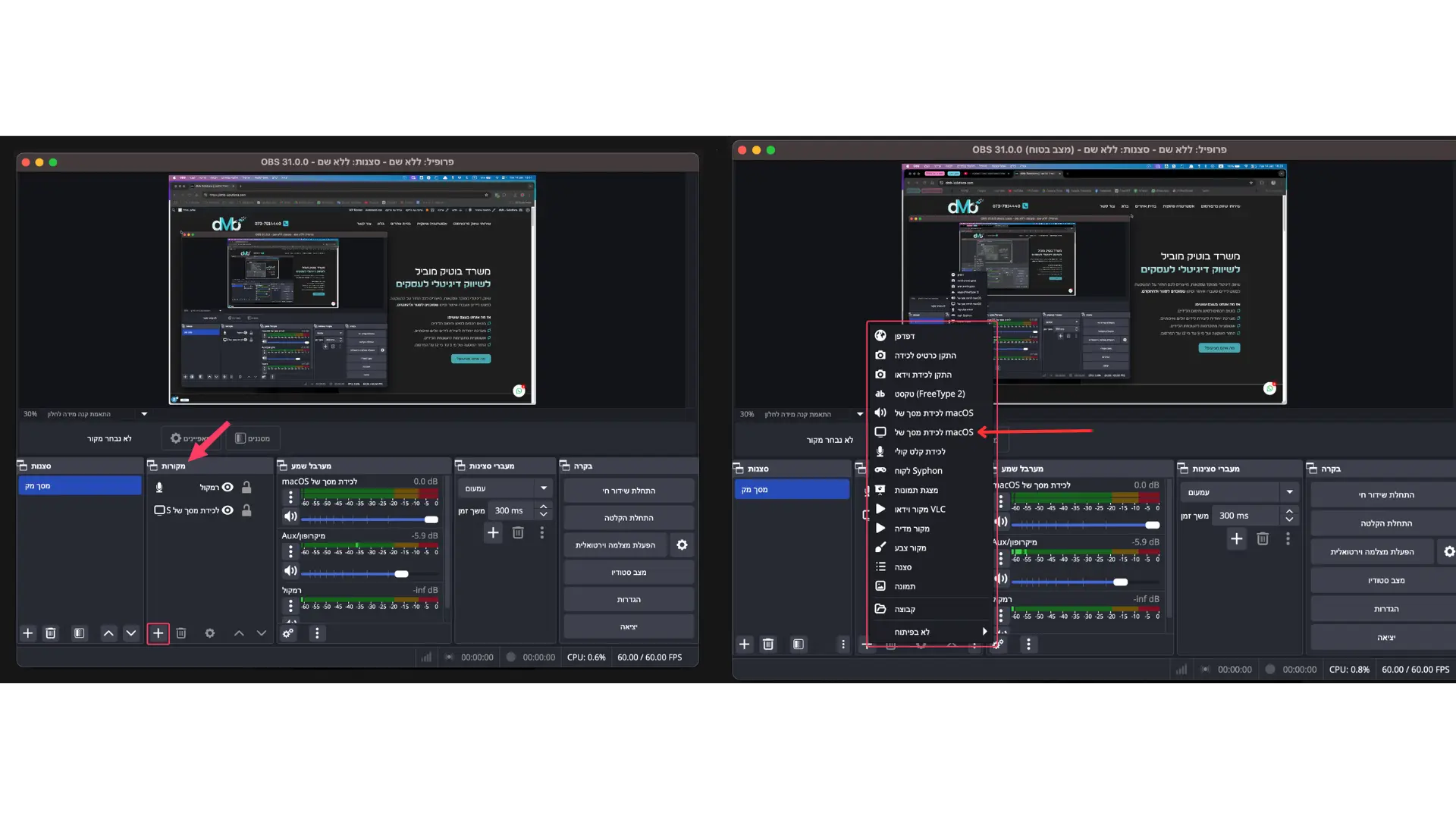Open scene filters icon in left window's scenes toolbar
Screen dimensions: 1456x819
tap(79, 633)
